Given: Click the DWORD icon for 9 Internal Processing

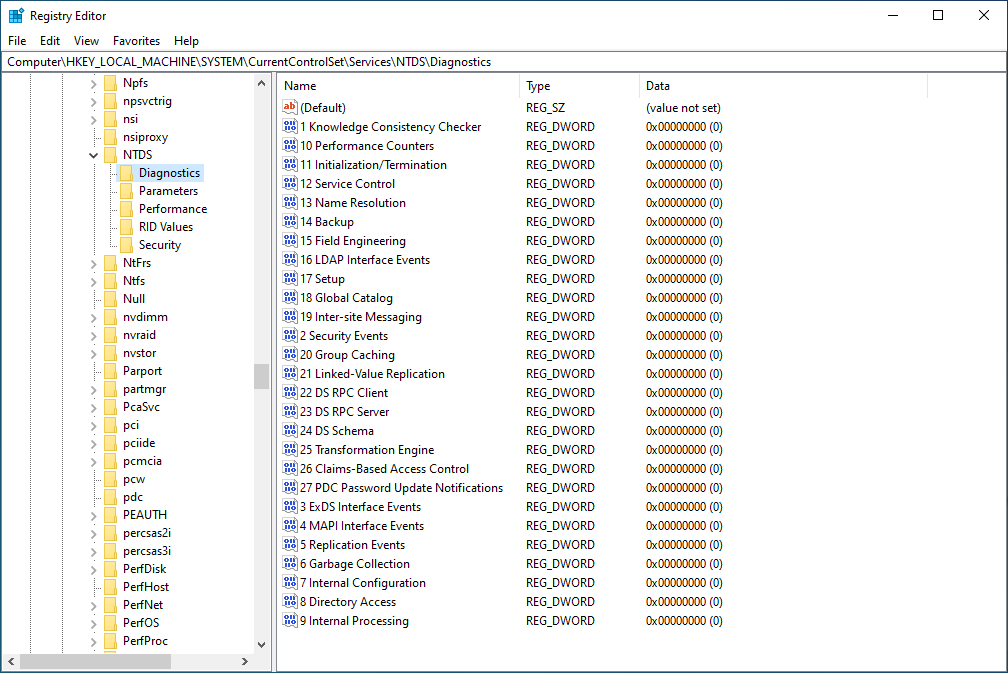Looking at the screenshot, I should coord(291,621).
